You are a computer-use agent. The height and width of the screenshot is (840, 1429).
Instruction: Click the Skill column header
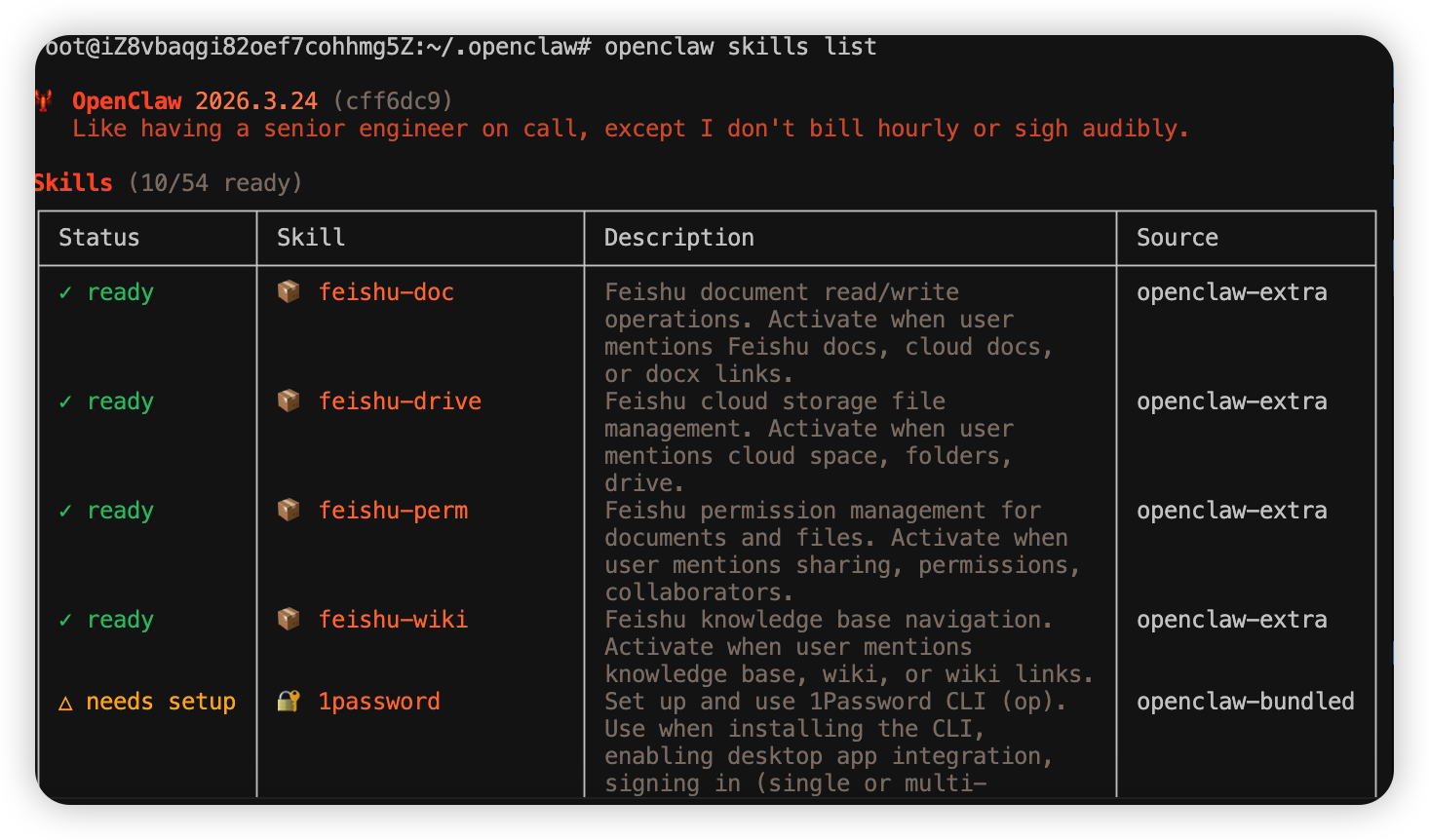(x=310, y=238)
